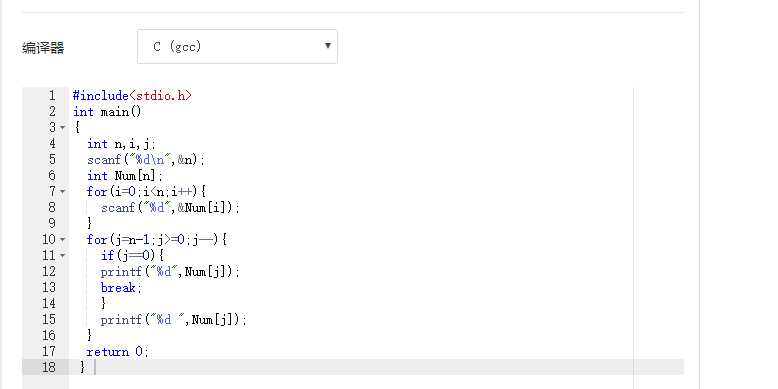The height and width of the screenshot is (389, 778).
Task: Click the 编译器 label
Action: (x=43, y=48)
